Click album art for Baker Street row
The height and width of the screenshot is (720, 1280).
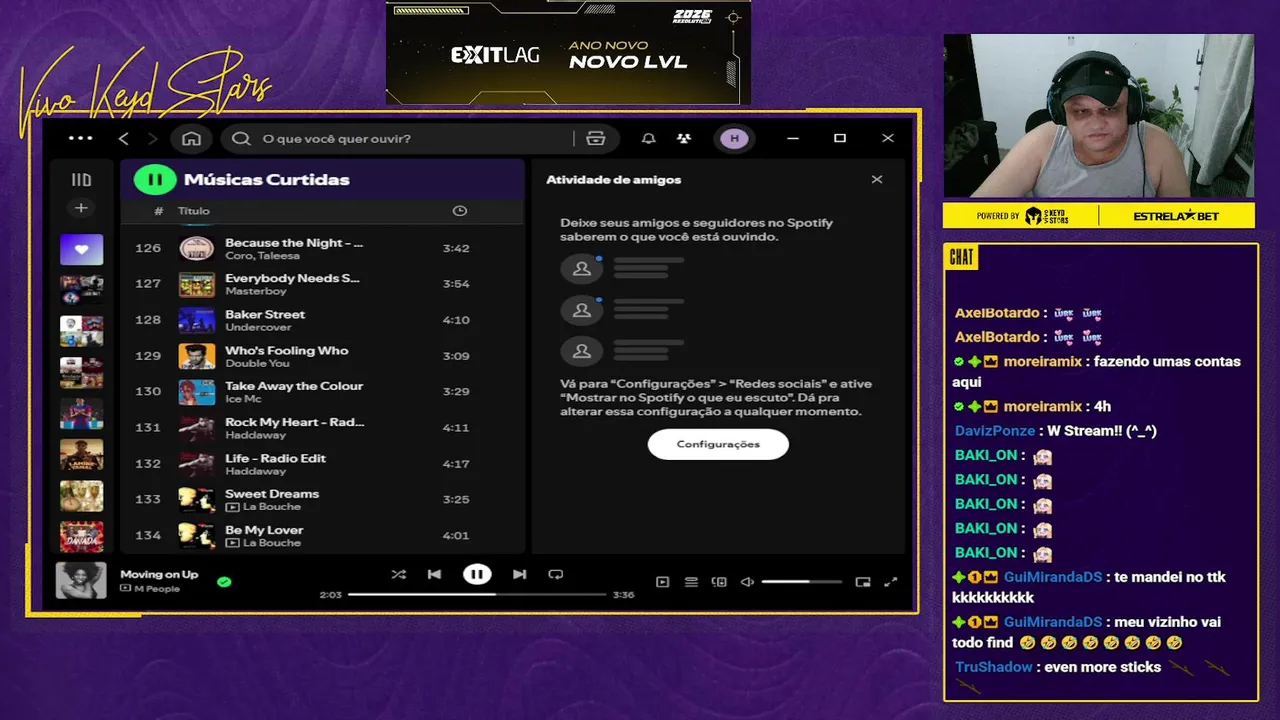click(197, 320)
